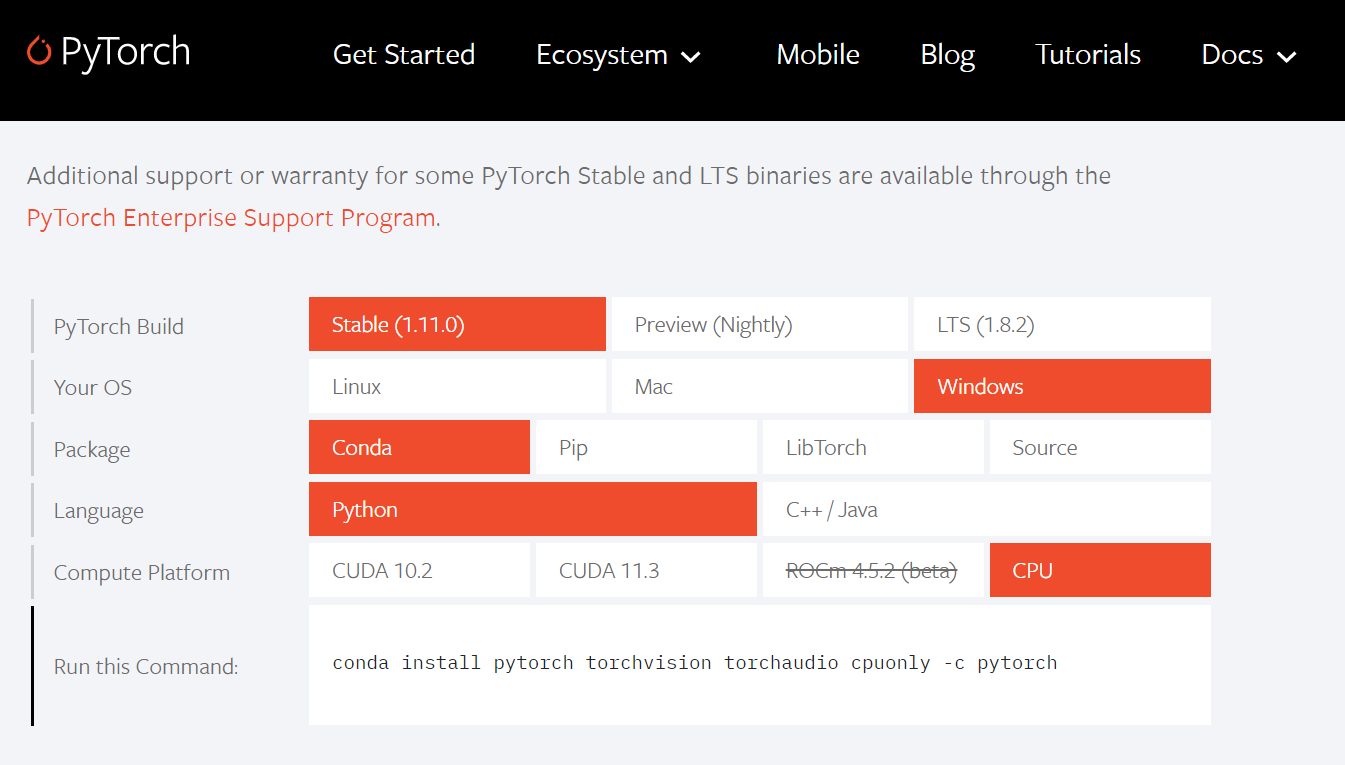This screenshot has width=1345, height=765.
Task: Switch package to Pip
Action: [x=645, y=447]
